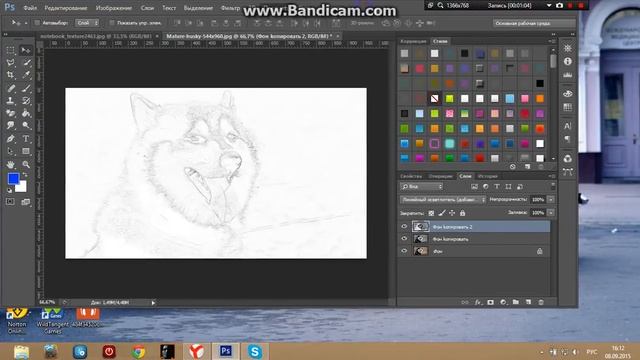640x360 pixels.
Task: Toggle lock image pixels brush icon
Action: pyautogui.click(x=442, y=213)
